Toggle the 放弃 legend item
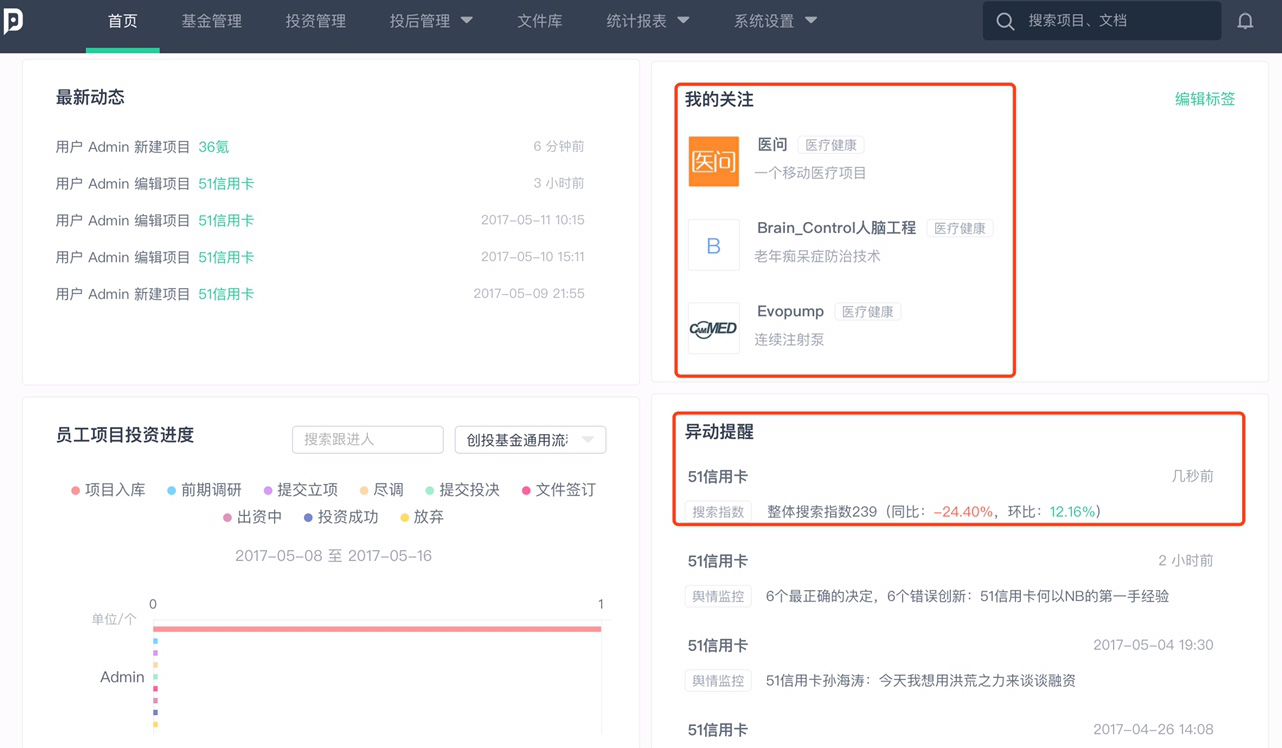 tap(421, 517)
